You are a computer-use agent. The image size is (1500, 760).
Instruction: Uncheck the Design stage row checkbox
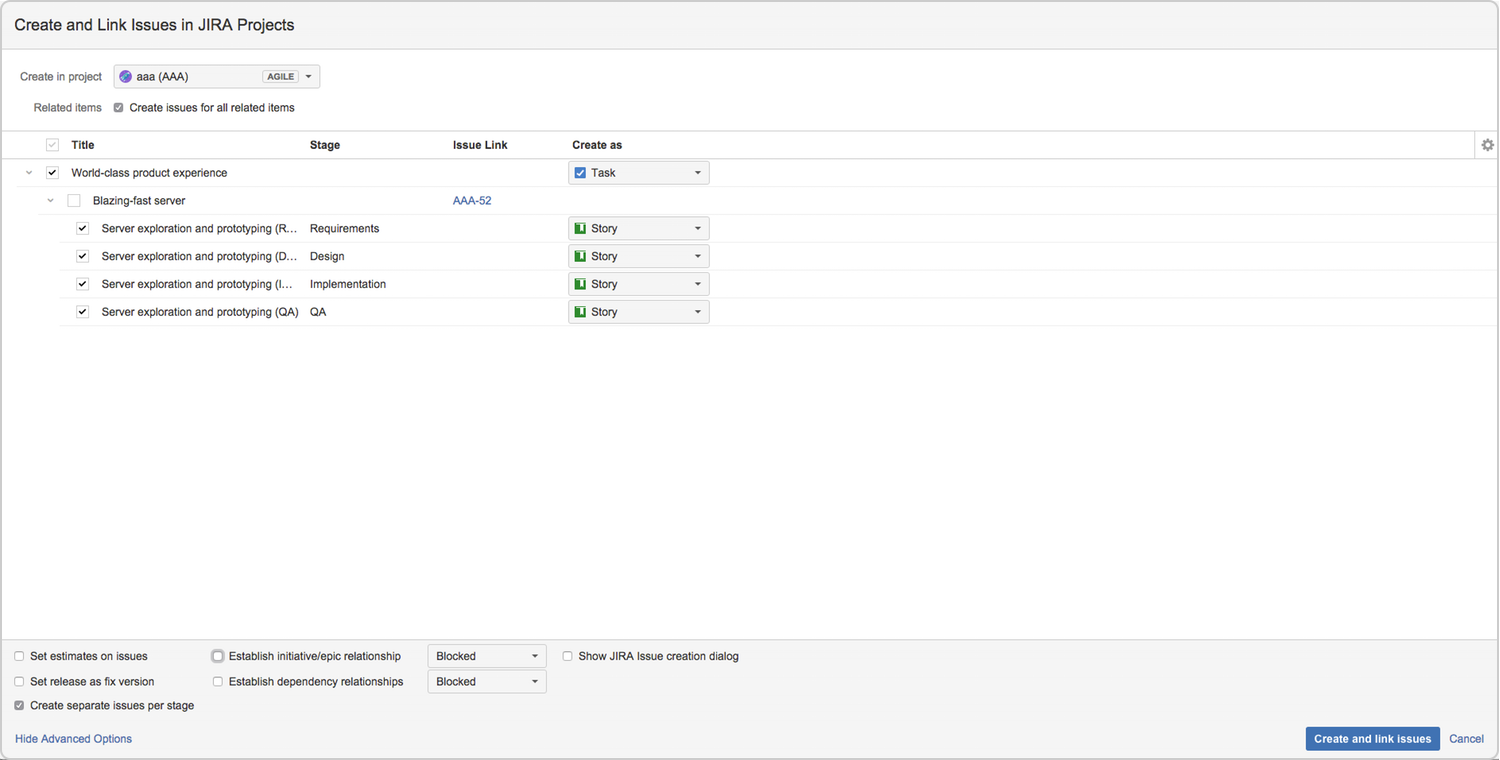point(83,257)
